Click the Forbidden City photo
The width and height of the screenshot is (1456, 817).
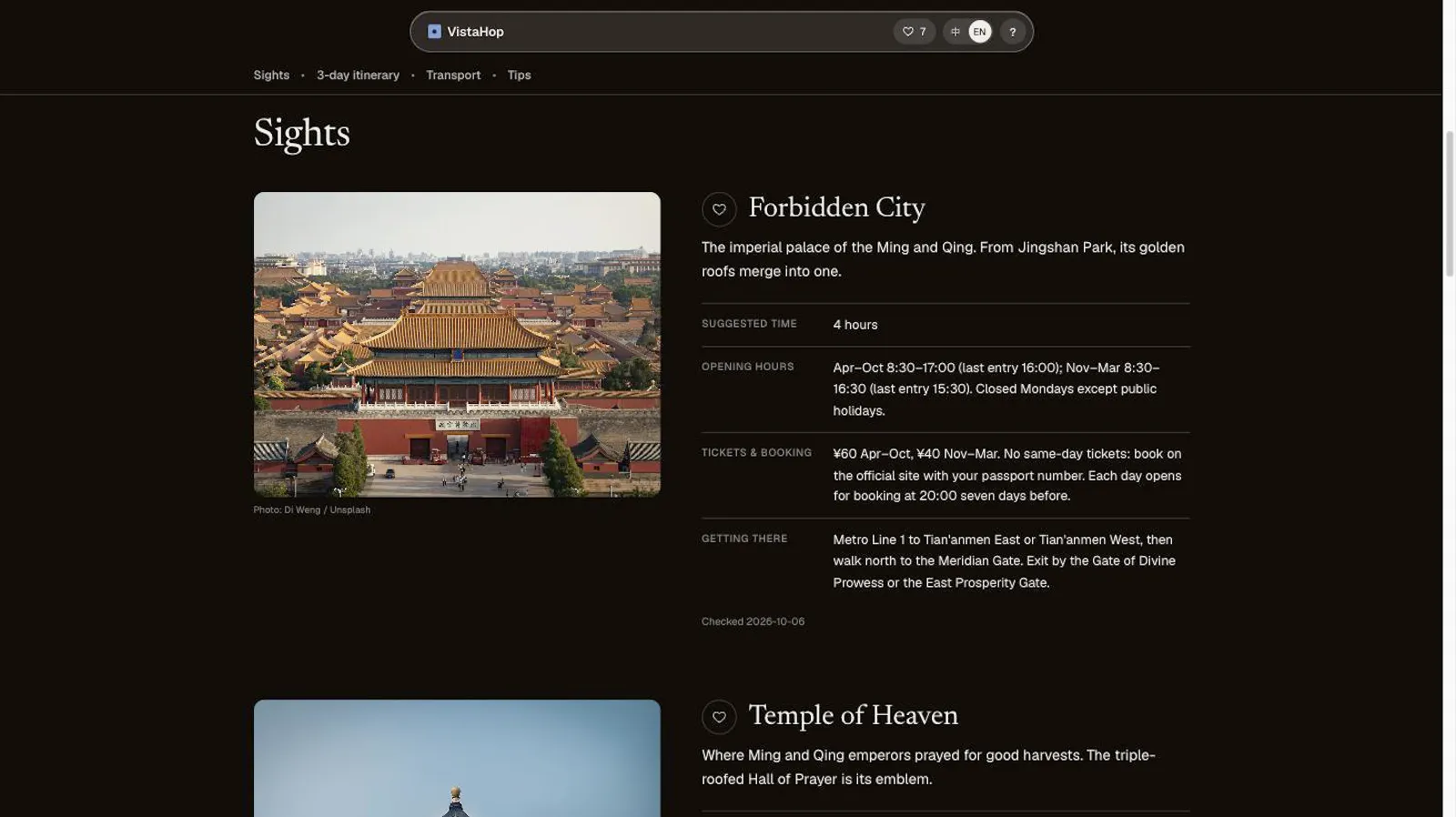(457, 344)
